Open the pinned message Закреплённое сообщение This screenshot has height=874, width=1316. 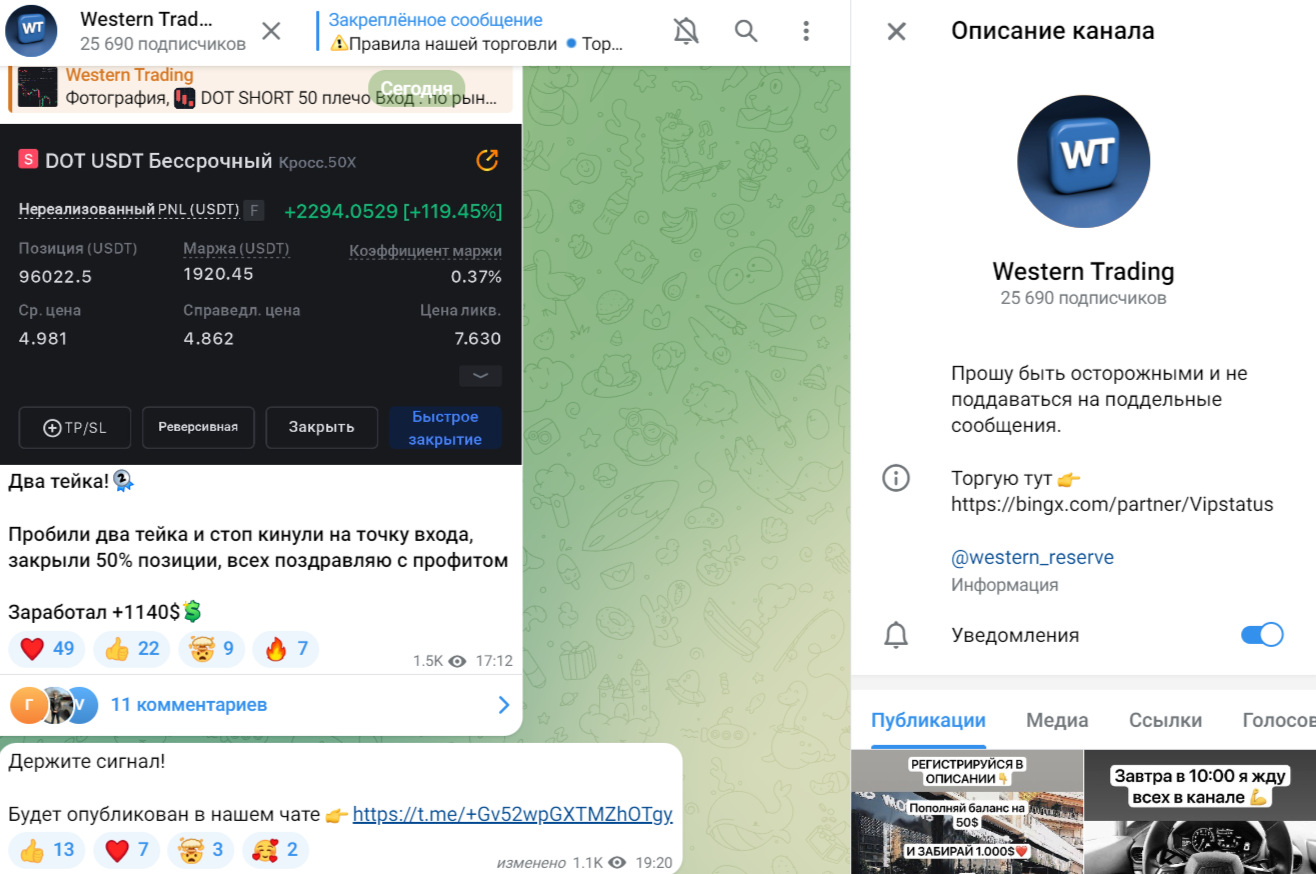(x=478, y=31)
